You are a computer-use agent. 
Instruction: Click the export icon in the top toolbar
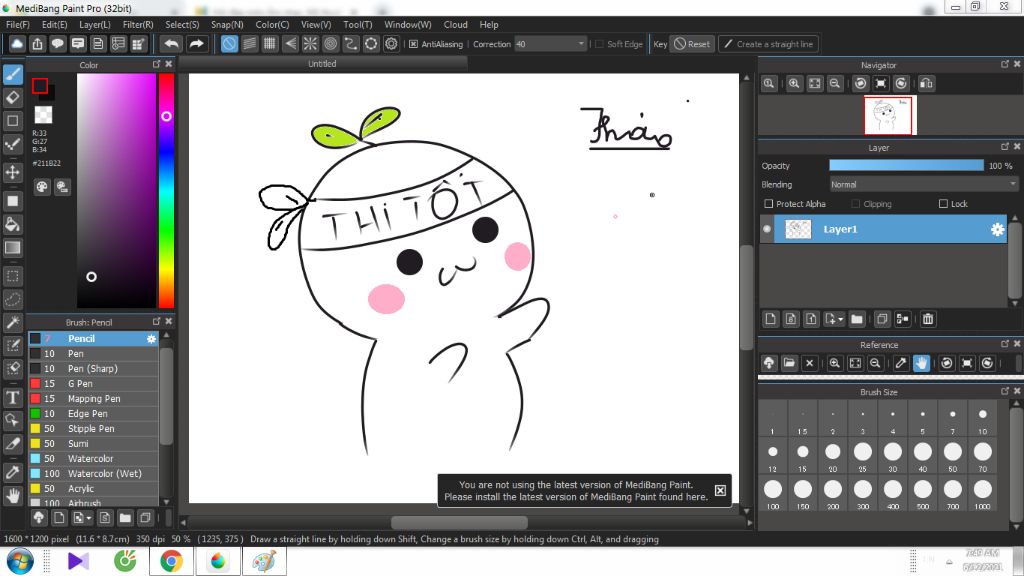tap(37, 44)
